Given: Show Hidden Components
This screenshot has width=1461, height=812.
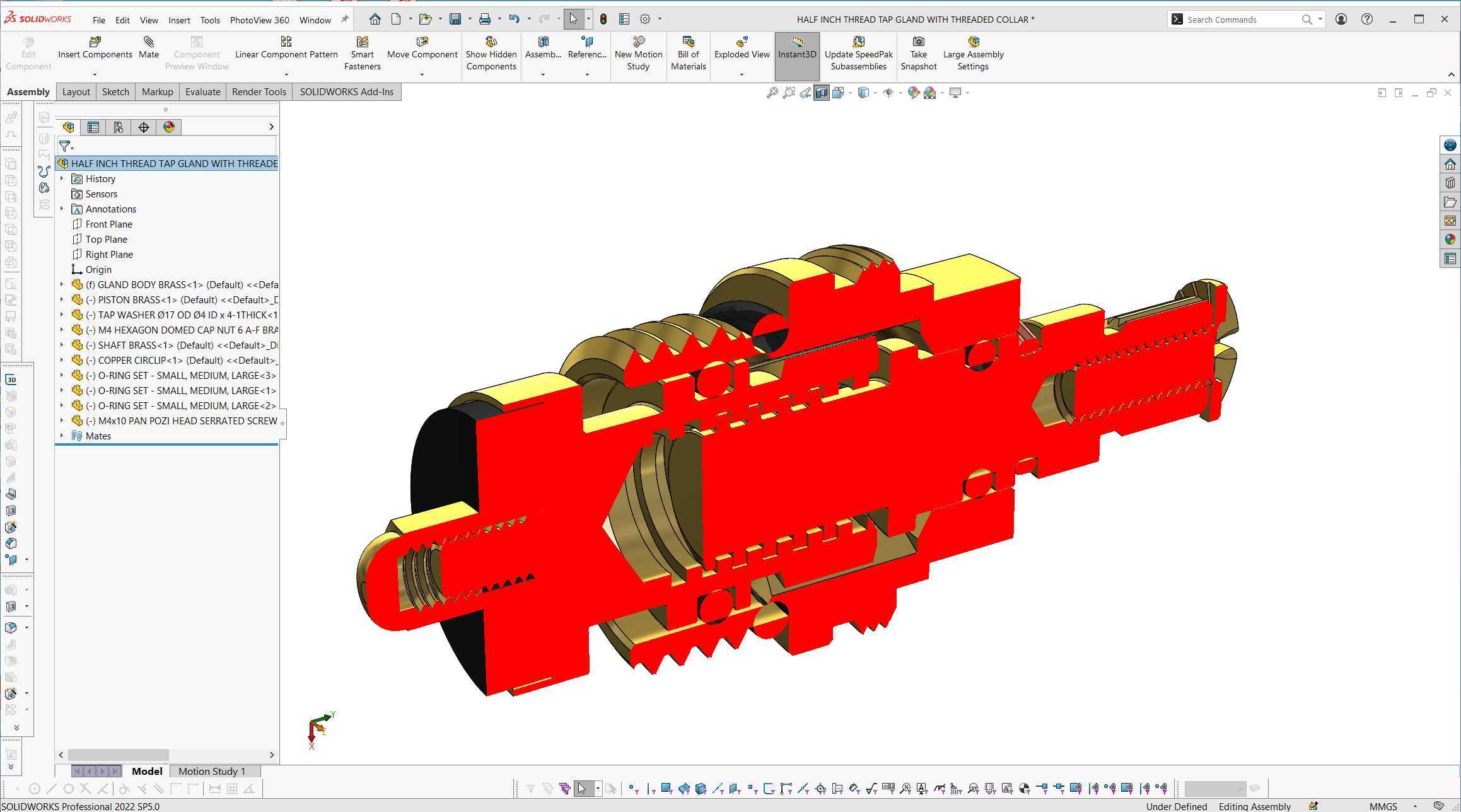Looking at the screenshot, I should (x=491, y=54).
